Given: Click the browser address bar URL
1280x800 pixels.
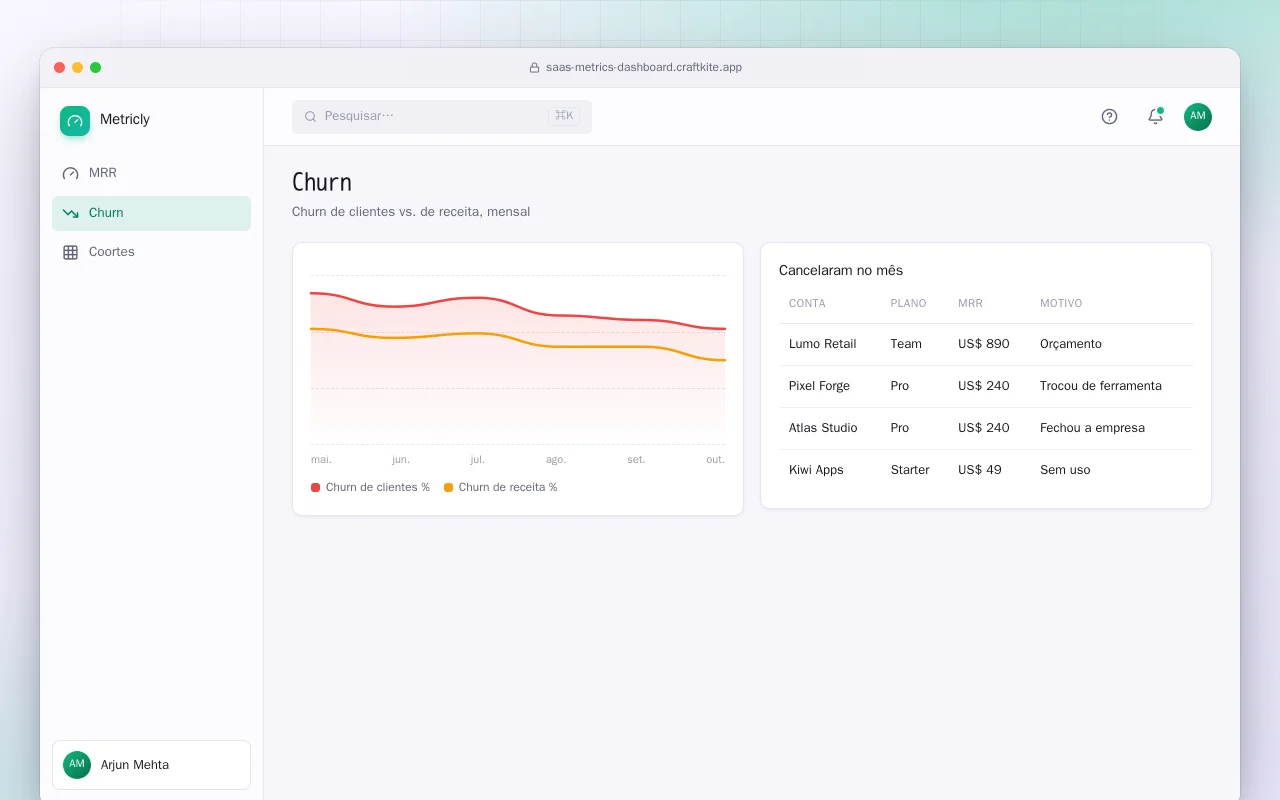Looking at the screenshot, I should (x=644, y=68).
